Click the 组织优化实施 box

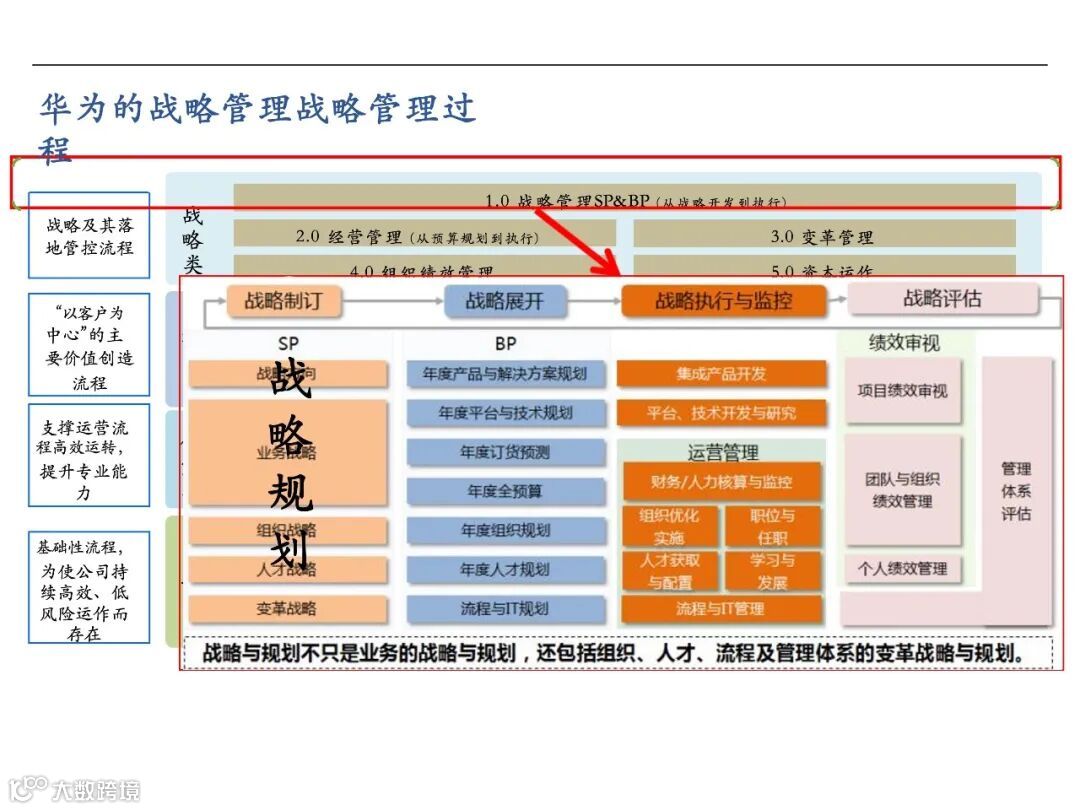669,526
